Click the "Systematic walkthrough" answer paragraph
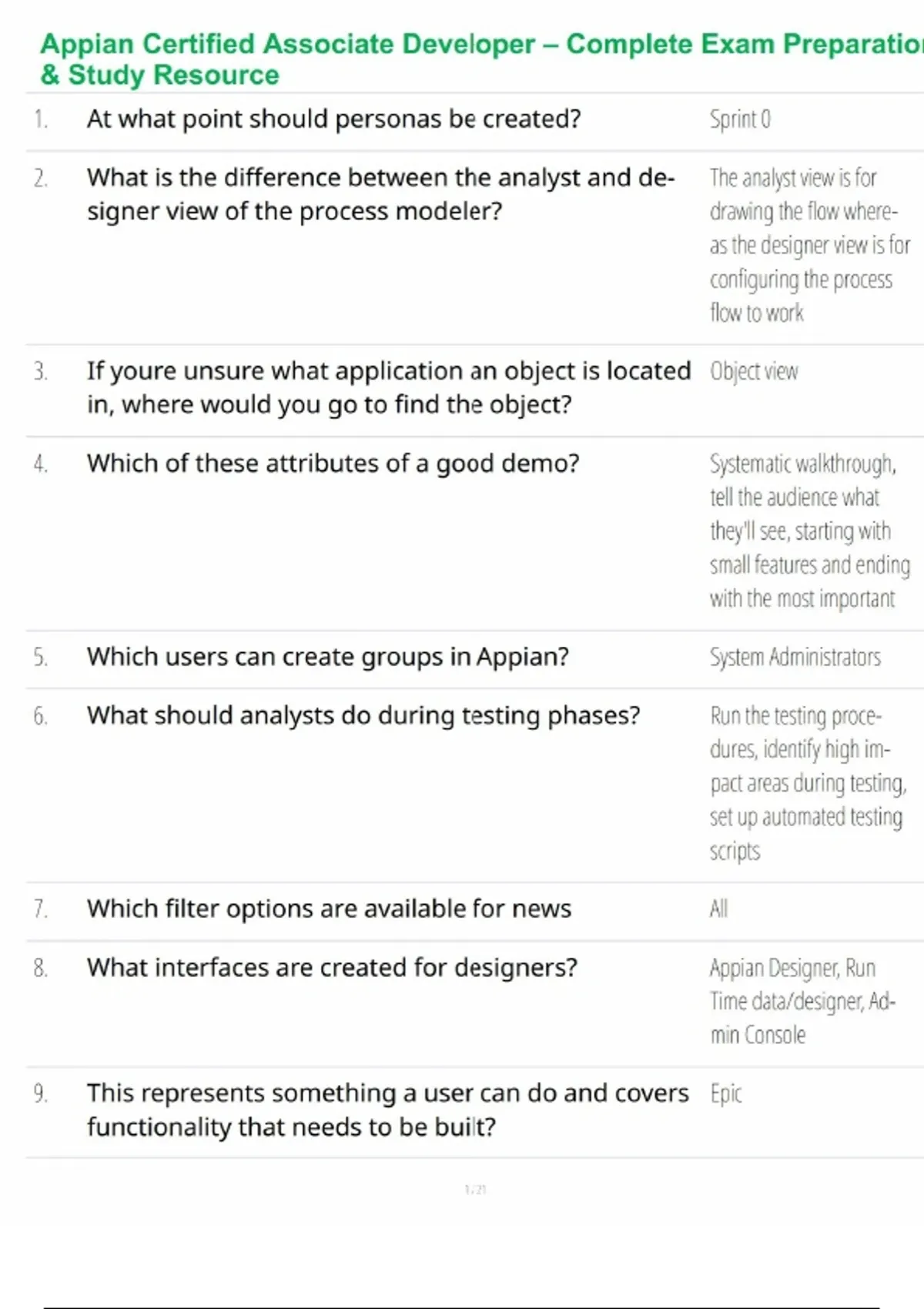The image size is (924, 1309). tap(808, 531)
